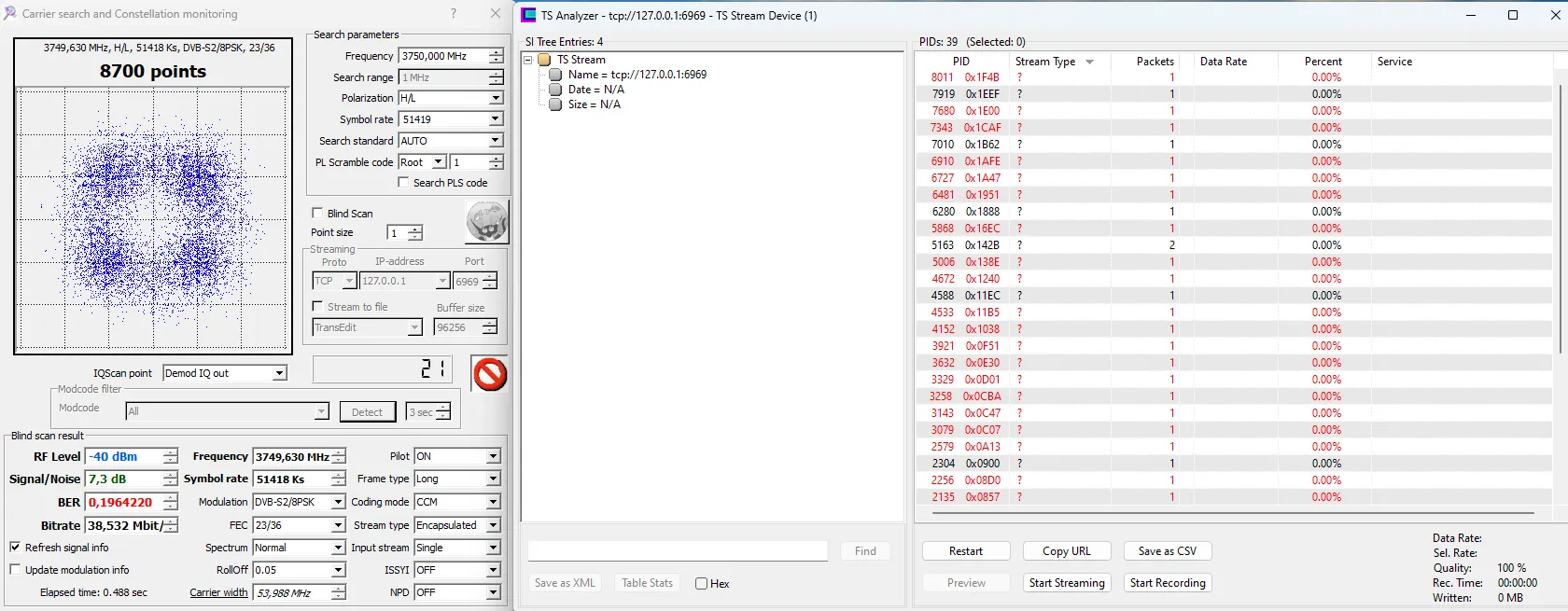The width and height of the screenshot is (1568, 611).
Task: Sort by the PID column header
Action: pos(961,62)
